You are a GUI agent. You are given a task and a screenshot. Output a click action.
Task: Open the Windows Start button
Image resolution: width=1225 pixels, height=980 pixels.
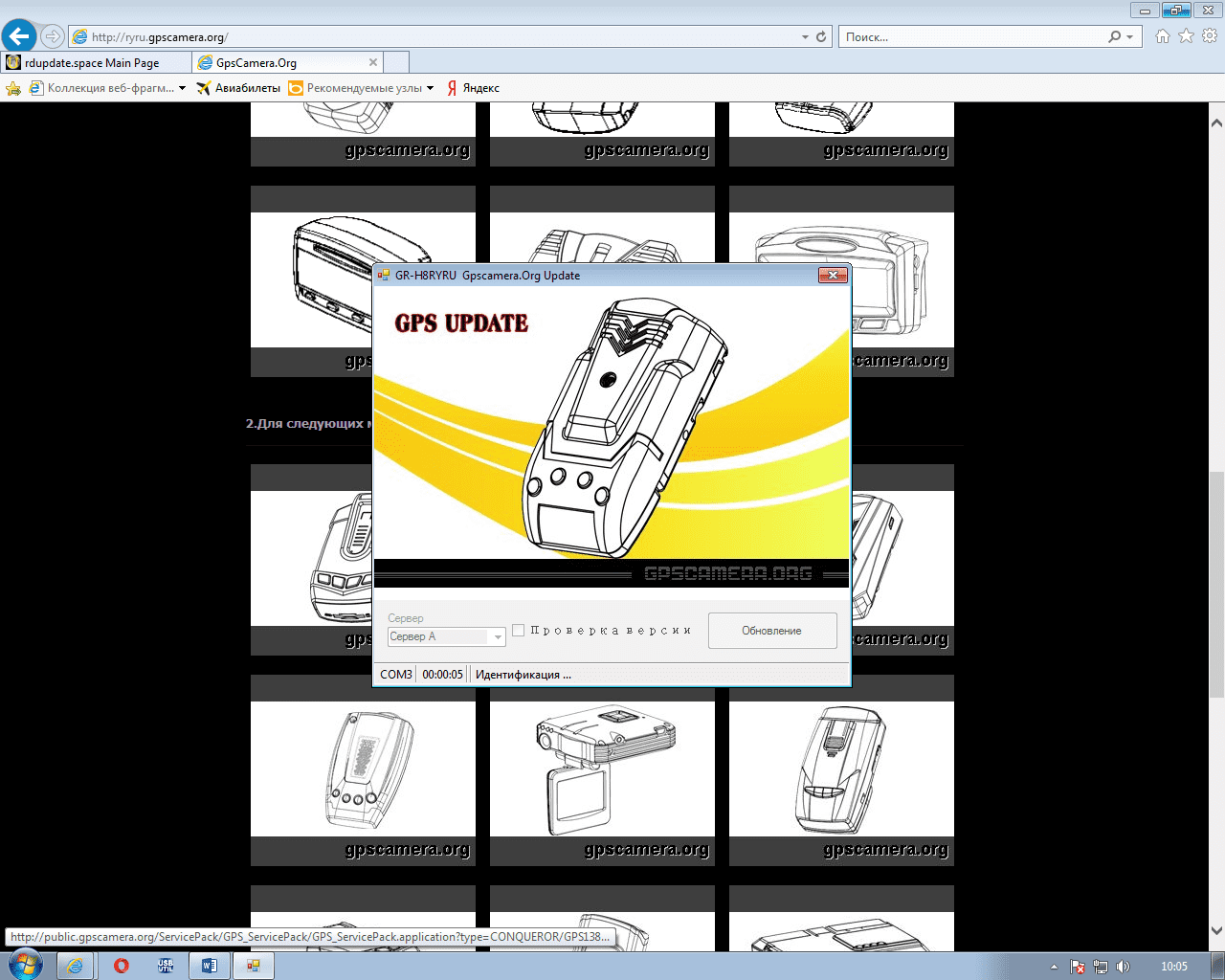[25, 966]
